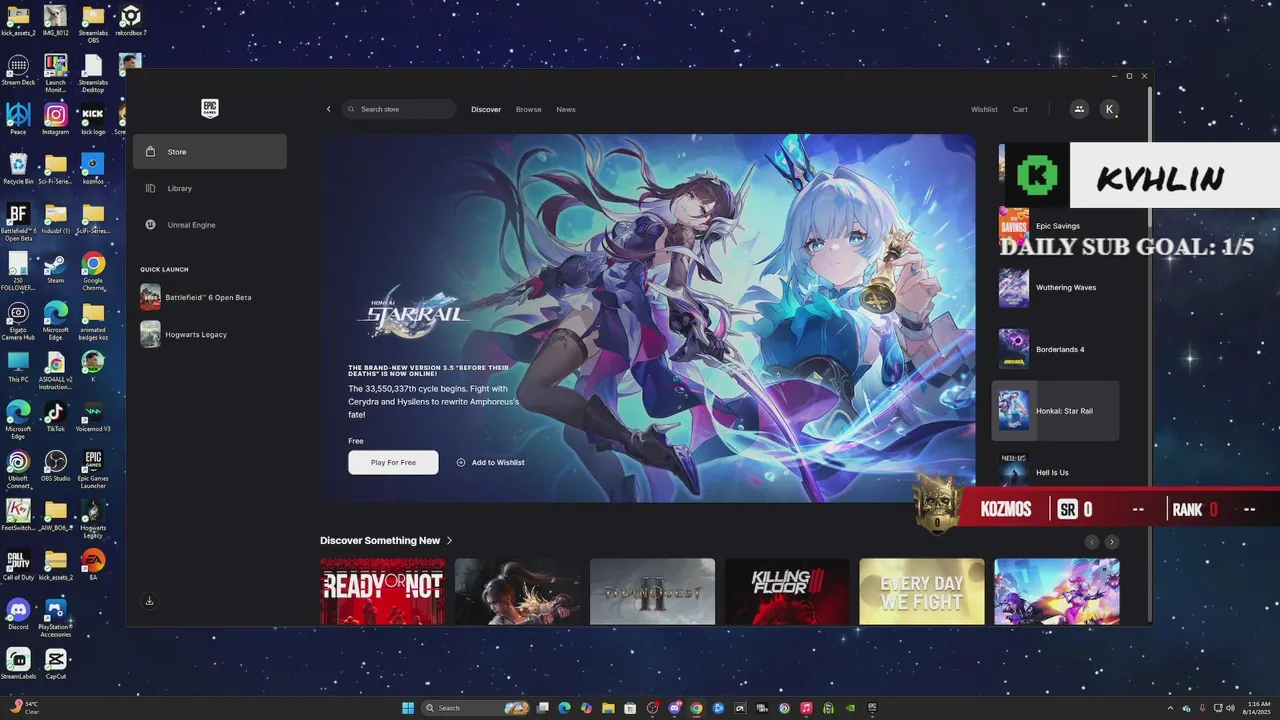Select Epic Savings in carousel list
This screenshot has height=720, width=1280.
click(1055, 226)
